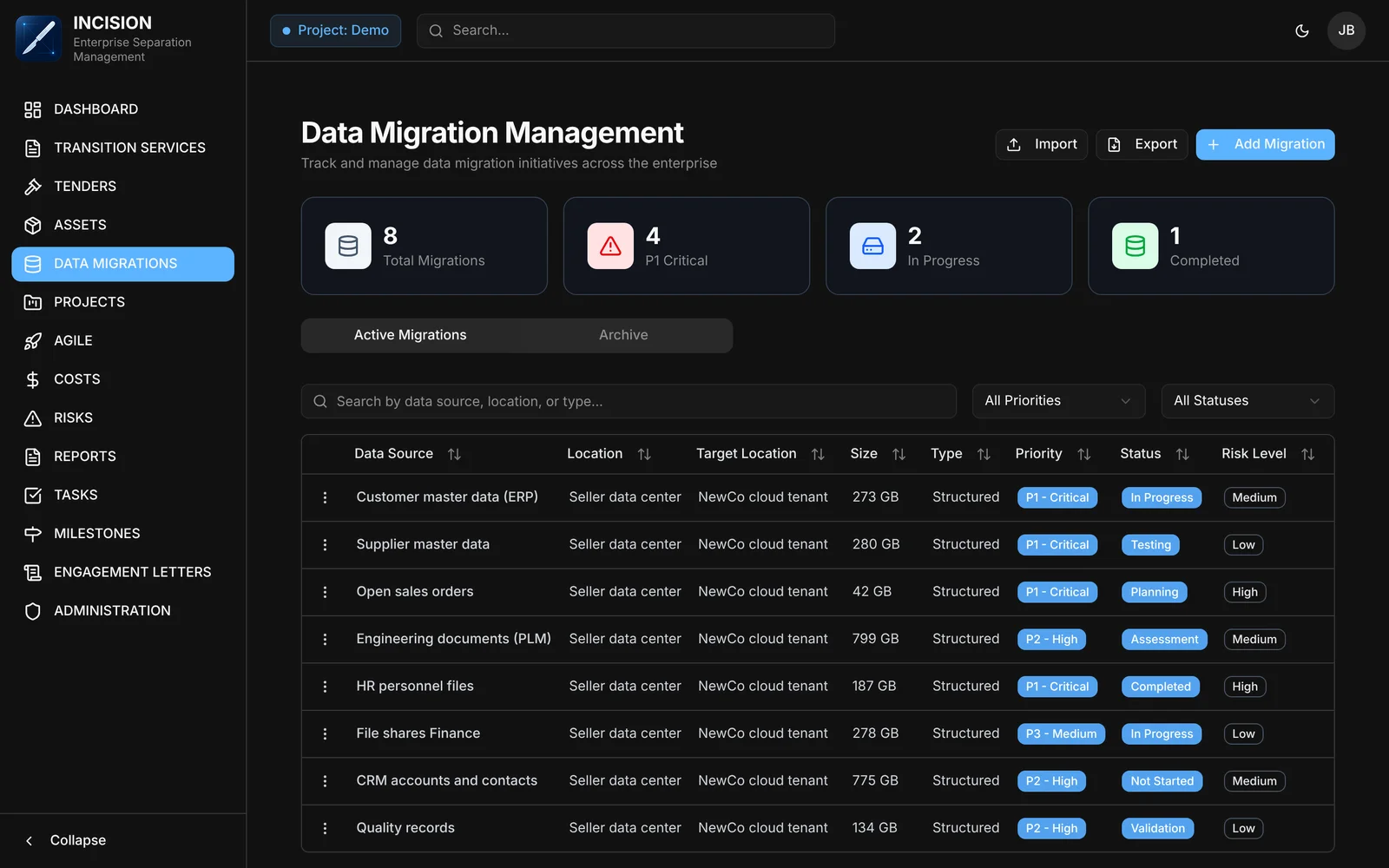This screenshot has height=868, width=1389.
Task: Click the In Progress summary card
Action: coord(949,247)
